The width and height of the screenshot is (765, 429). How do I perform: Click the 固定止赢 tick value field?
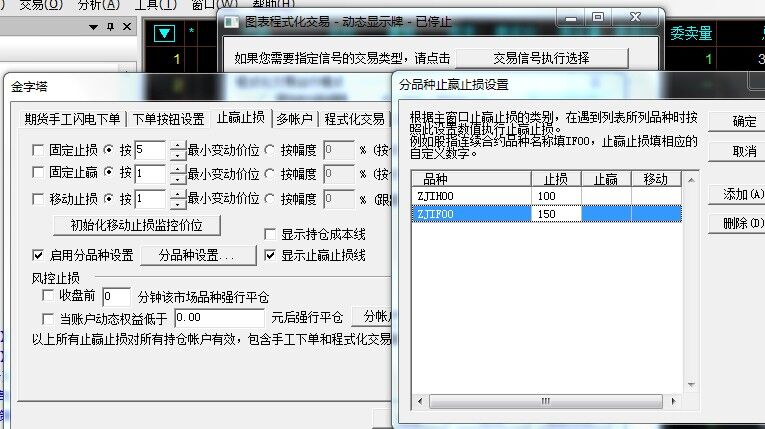coord(151,174)
